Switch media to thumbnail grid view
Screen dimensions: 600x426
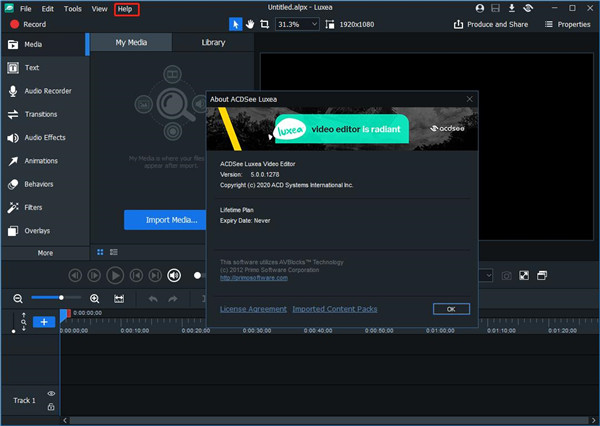coord(100,252)
